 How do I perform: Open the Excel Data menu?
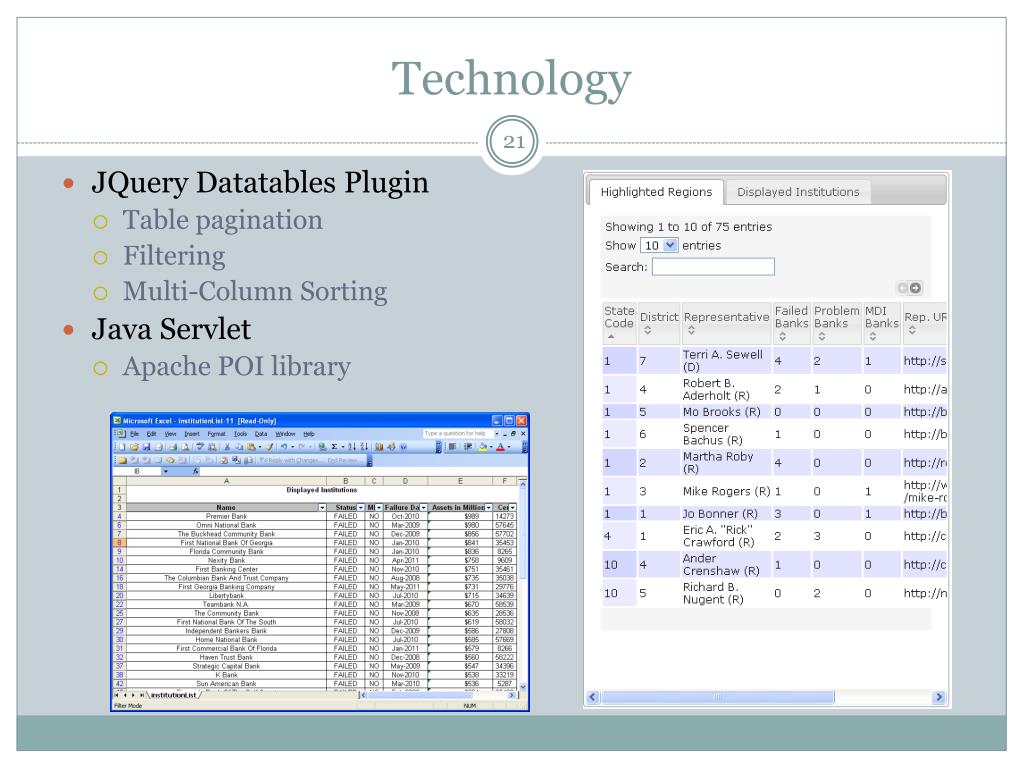coord(261,434)
